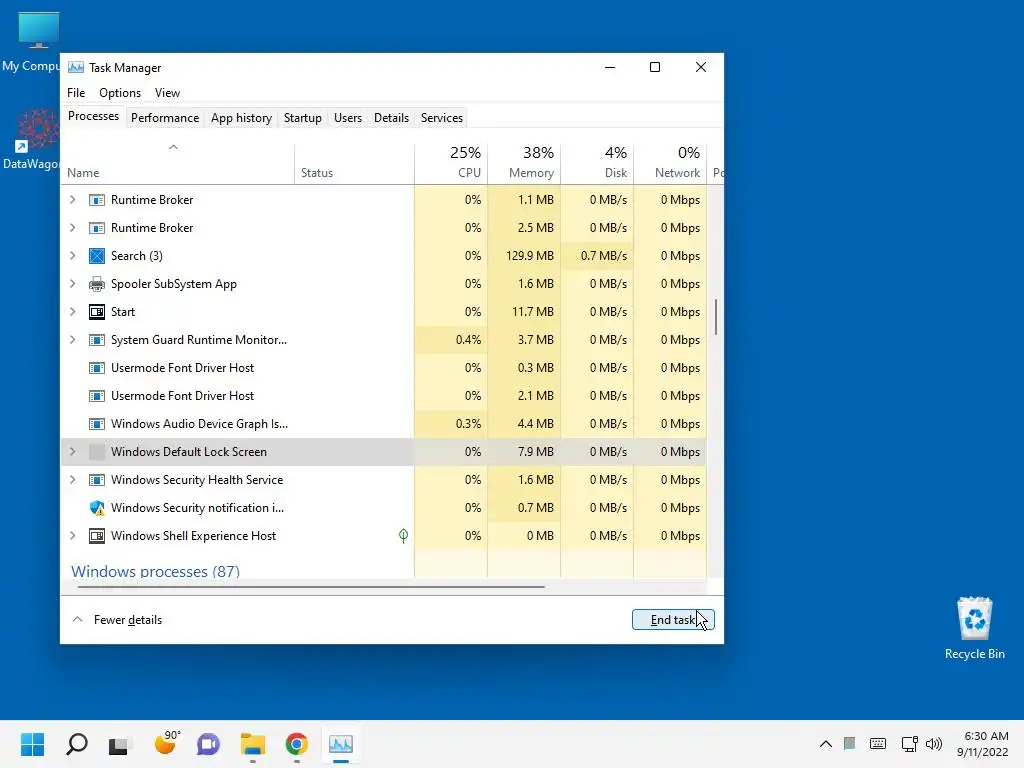Switch to the App history tab

[x=241, y=118]
